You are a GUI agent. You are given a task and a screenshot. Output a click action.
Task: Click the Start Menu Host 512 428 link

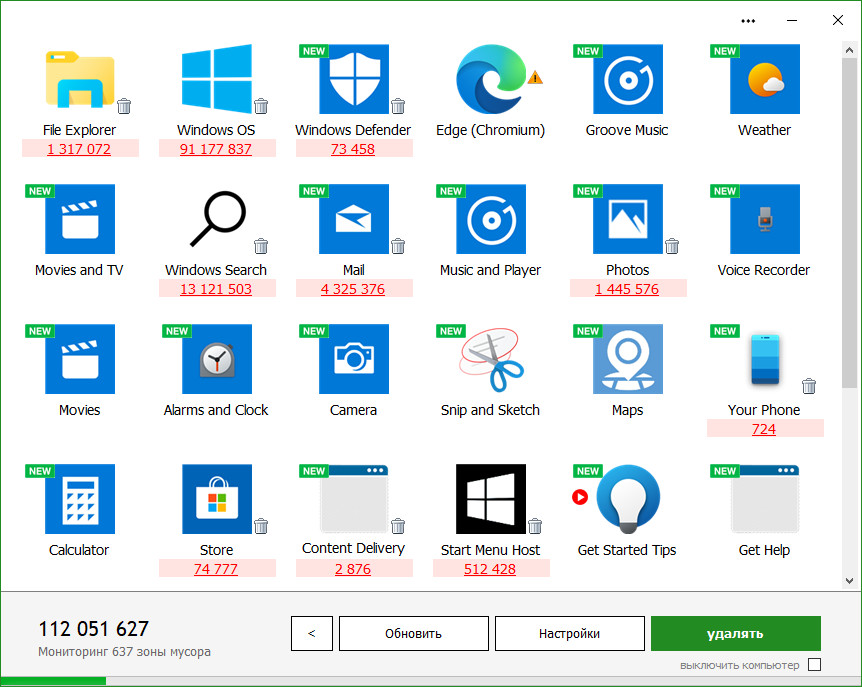490,569
